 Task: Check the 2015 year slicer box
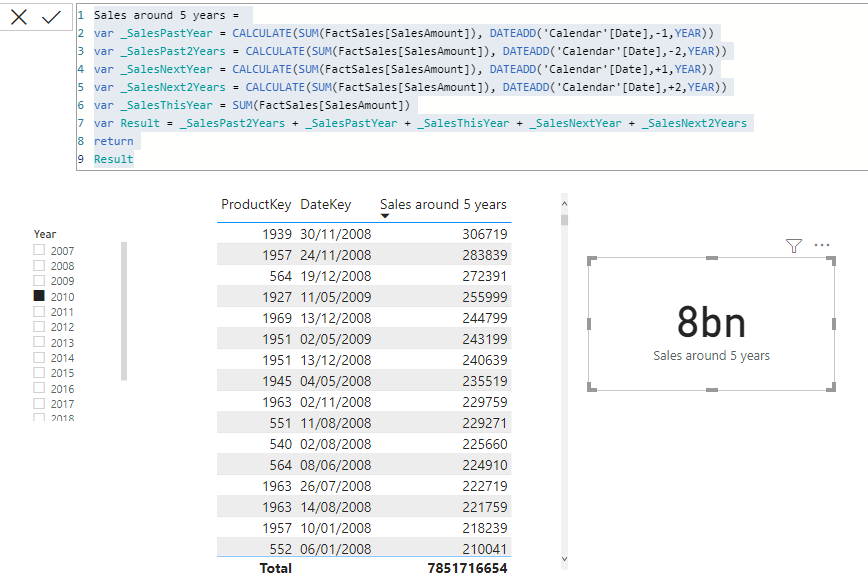click(39, 372)
